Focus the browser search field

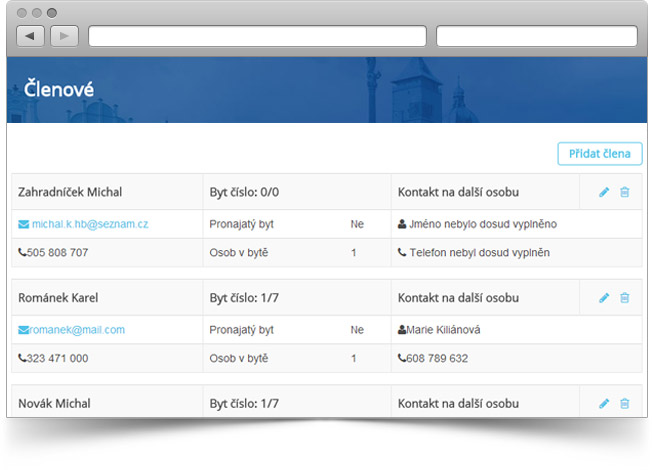click(x=536, y=36)
